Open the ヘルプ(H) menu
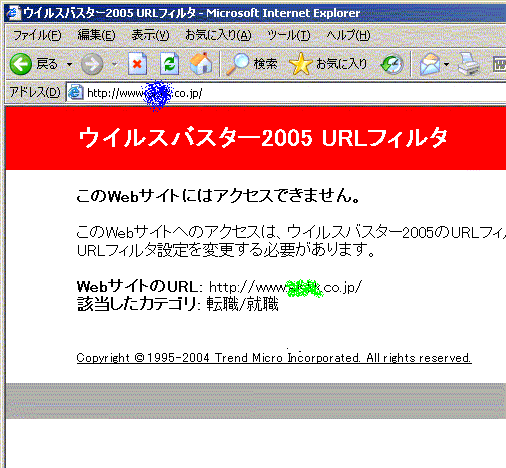The height and width of the screenshot is (468, 506). (x=348, y=35)
